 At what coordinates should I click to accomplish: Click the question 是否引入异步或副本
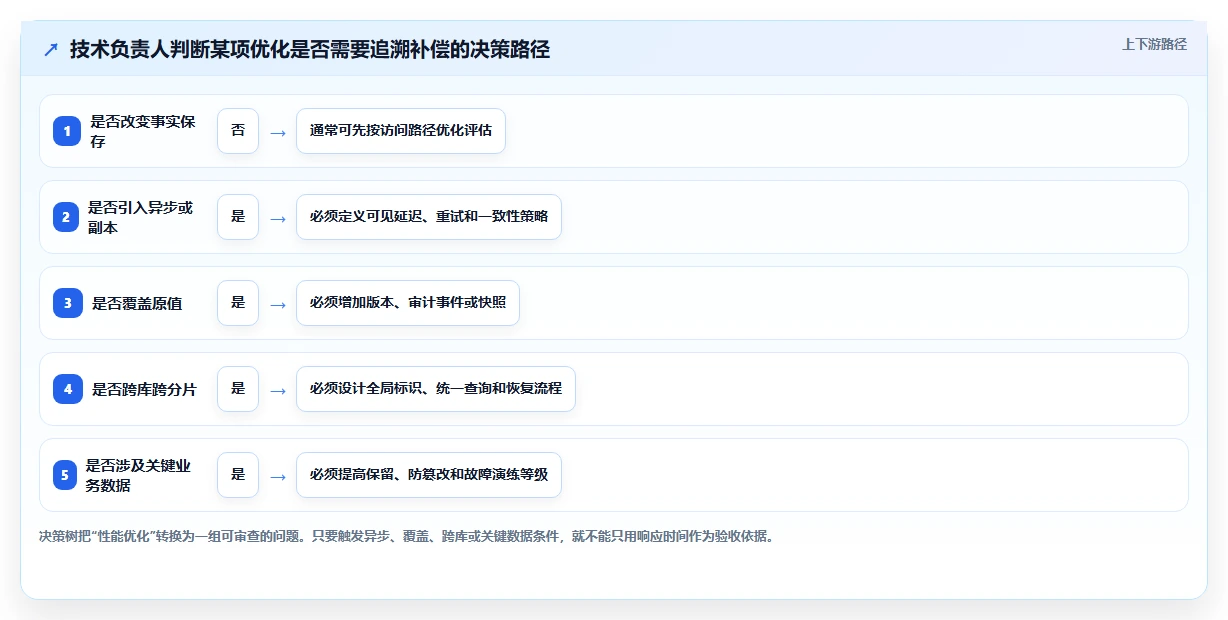point(141,217)
